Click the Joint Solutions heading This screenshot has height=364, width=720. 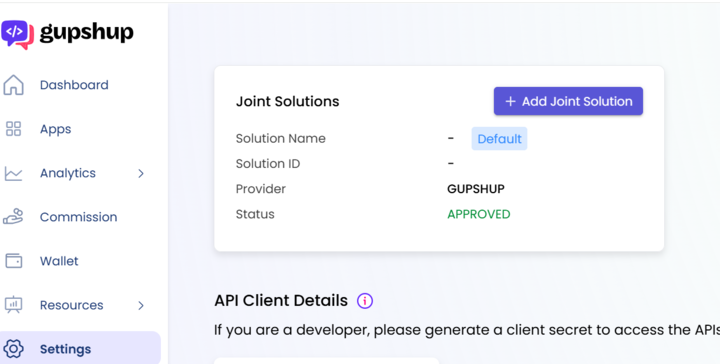pos(287,101)
